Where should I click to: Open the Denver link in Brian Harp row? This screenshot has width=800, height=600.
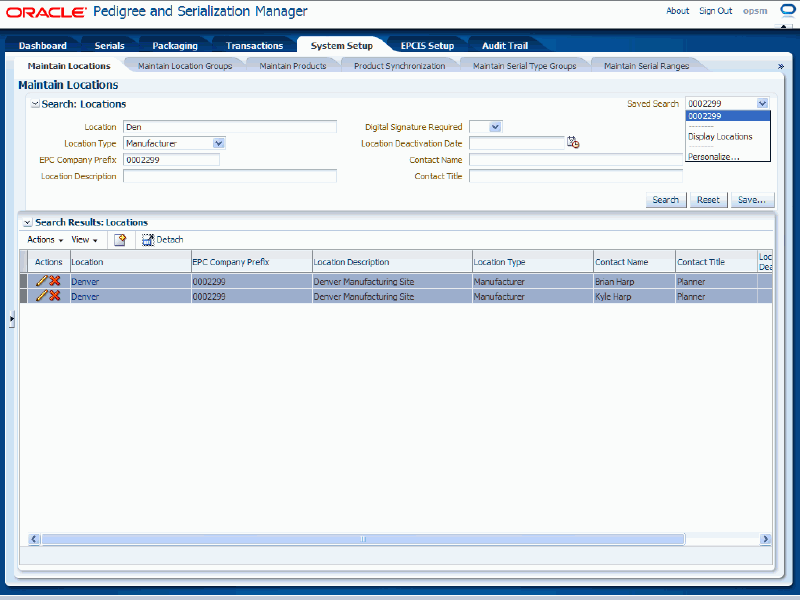[x=85, y=282]
